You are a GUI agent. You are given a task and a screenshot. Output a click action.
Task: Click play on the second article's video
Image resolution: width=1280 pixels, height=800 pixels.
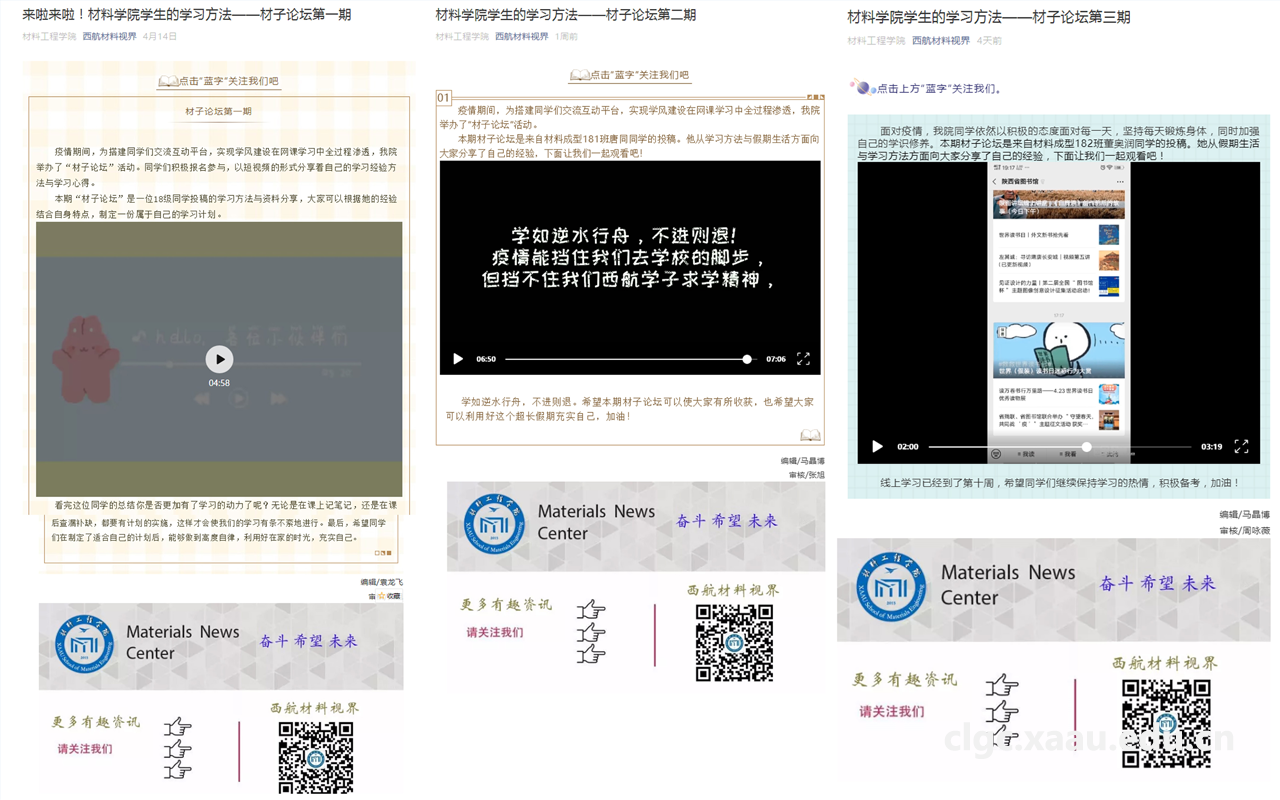pos(458,359)
